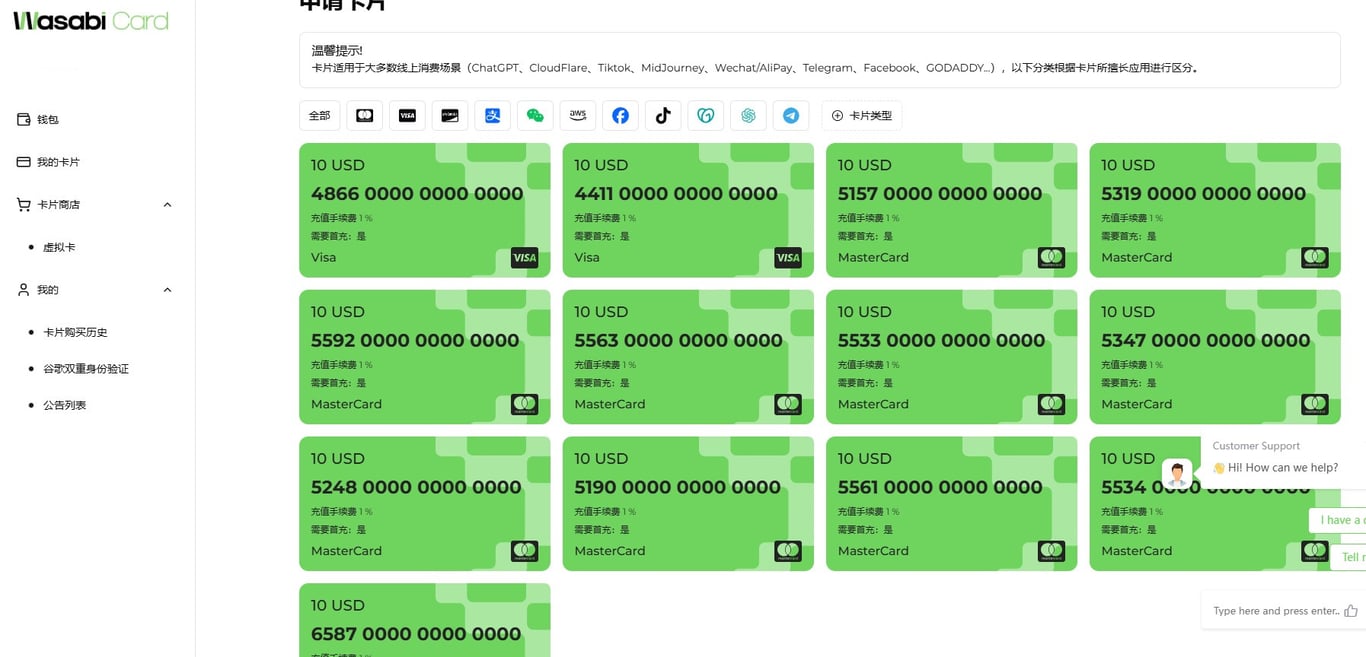Open the 卡片类型 card type button
Viewport: 1366px width, 657px height.
click(862, 116)
